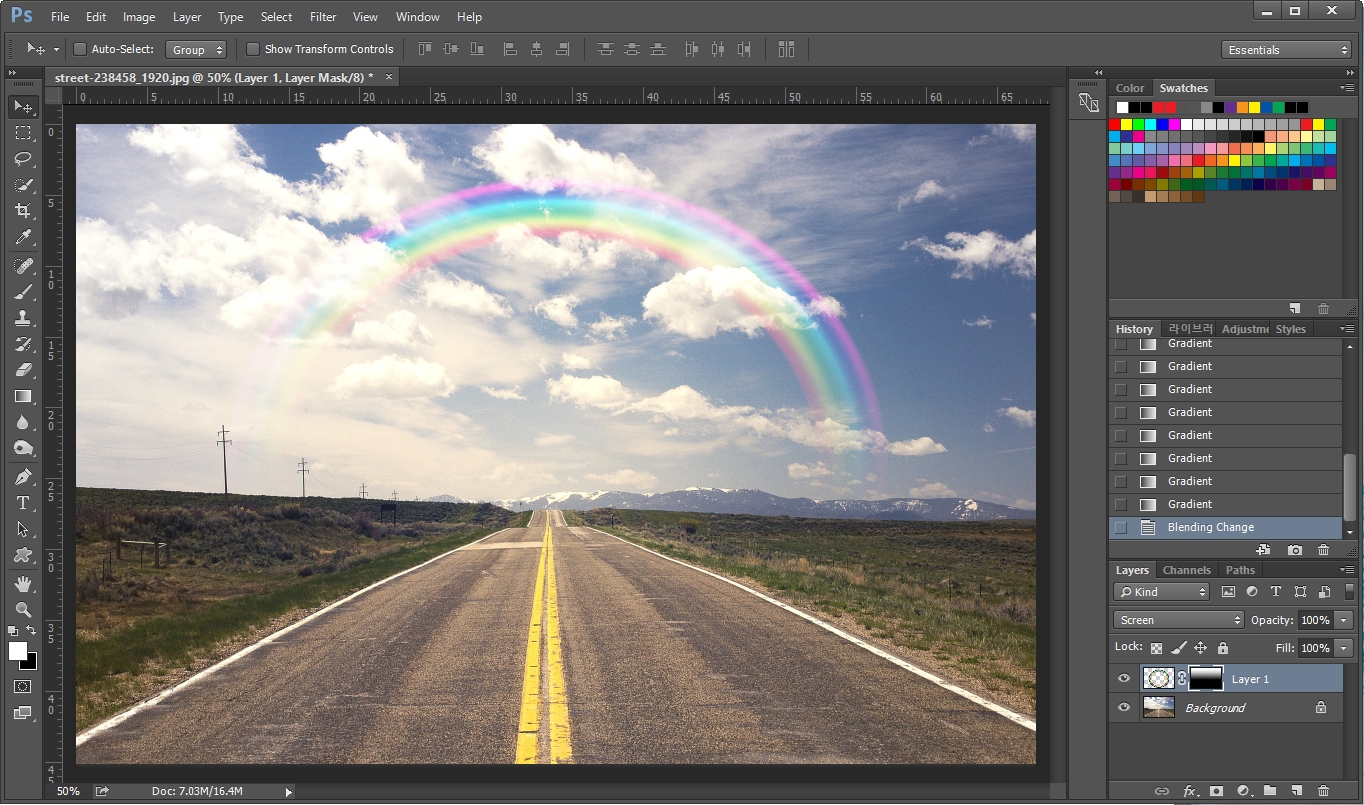Open the status bar Doc info arrow
1364x805 pixels.
point(288,792)
